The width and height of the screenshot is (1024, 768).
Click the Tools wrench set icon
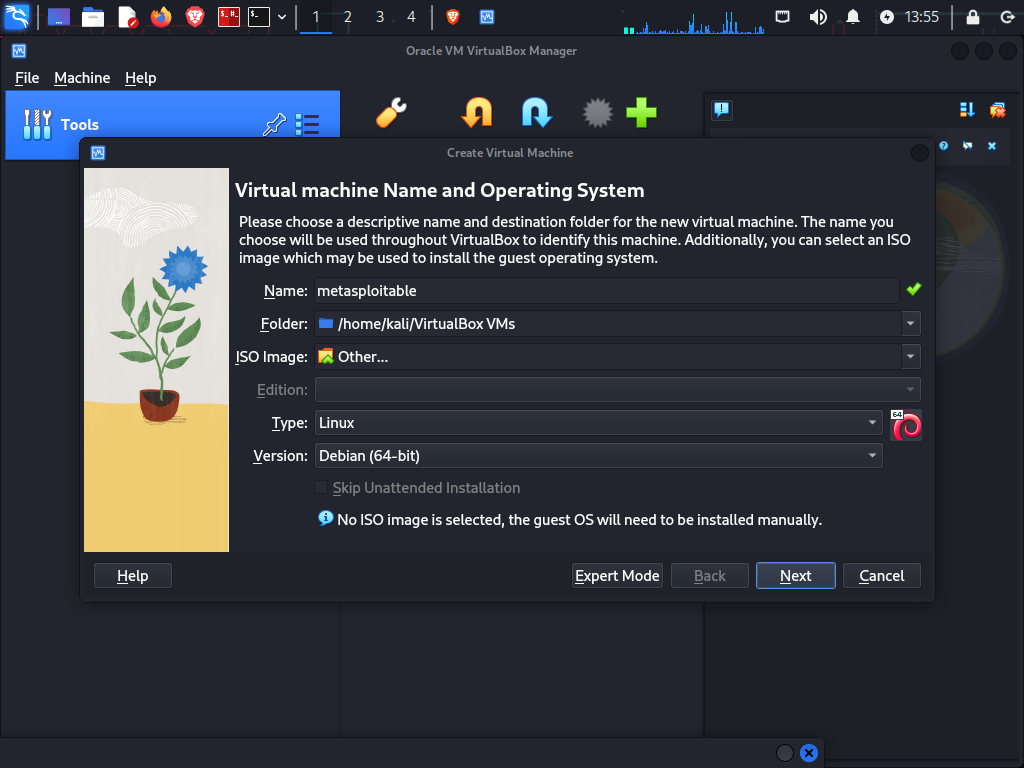click(37, 124)
